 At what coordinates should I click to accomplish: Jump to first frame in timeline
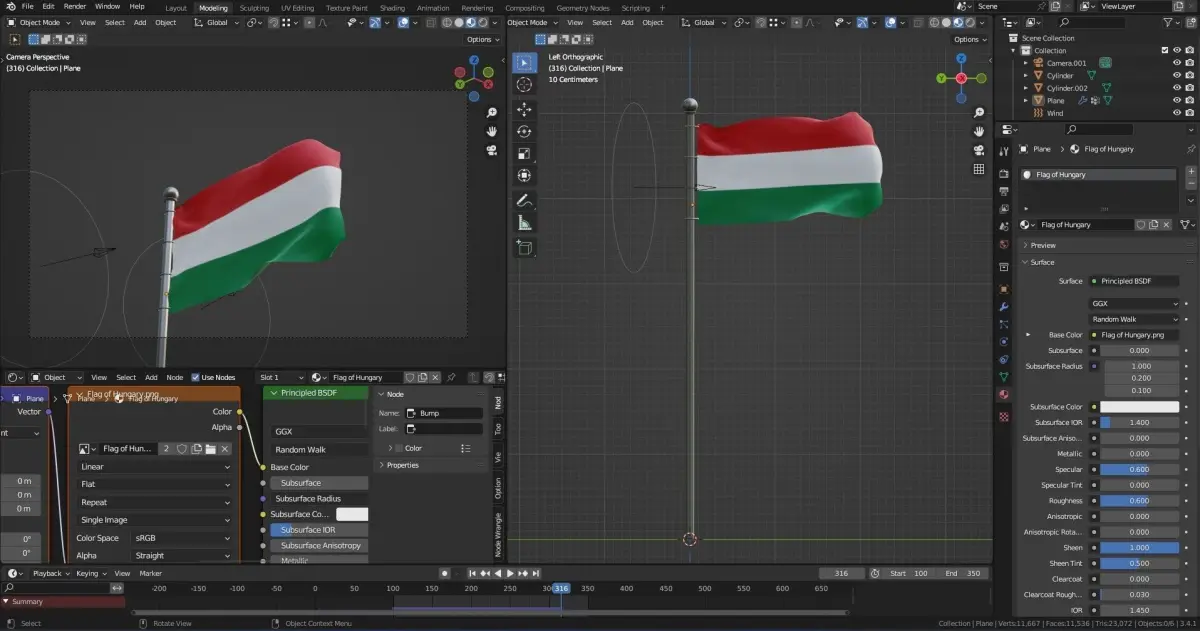coord(473,573)
